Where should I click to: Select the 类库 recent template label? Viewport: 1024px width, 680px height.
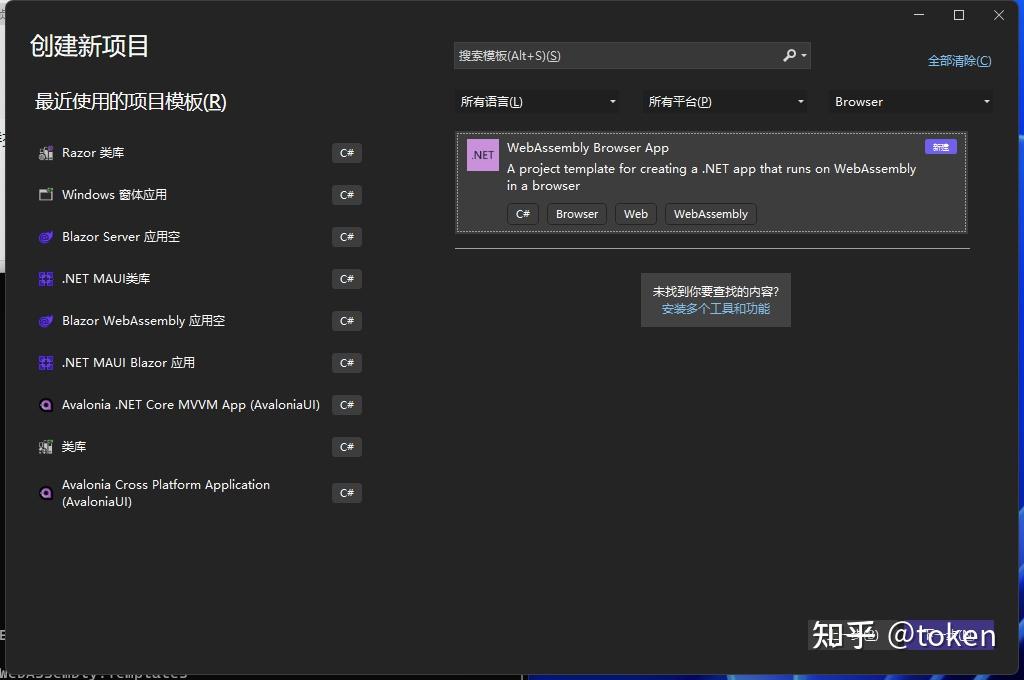tap(74, 447)
